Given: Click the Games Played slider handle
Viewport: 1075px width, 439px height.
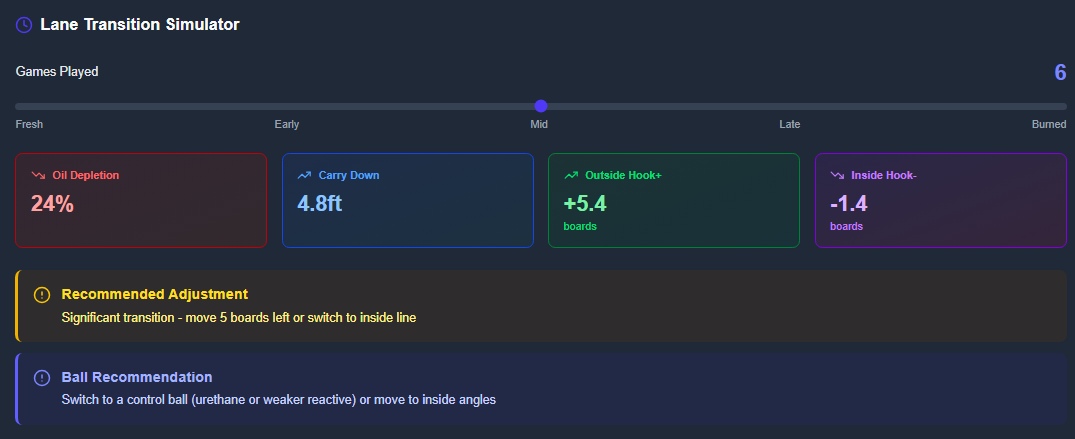Looking at the screenshot, I should (x=541, y=106).
